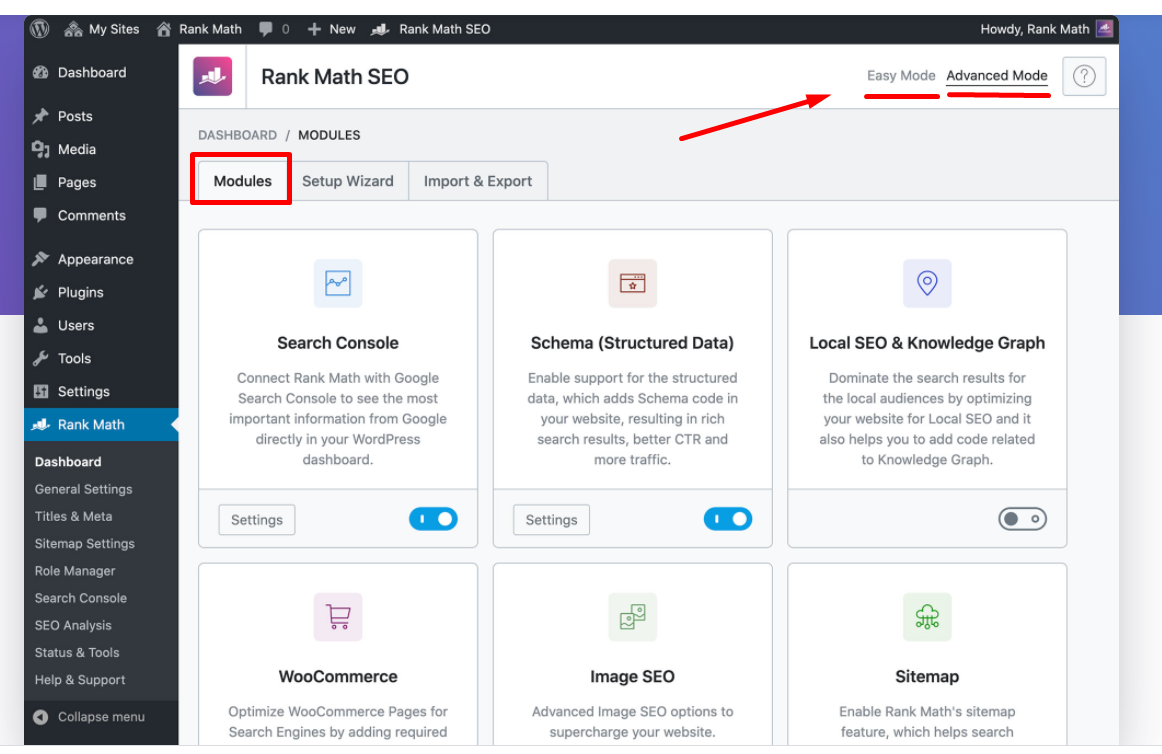Open SEO Analysis submenu
Screen dimensions: 1162x754
pyautogui.click(x=73, y=626)
